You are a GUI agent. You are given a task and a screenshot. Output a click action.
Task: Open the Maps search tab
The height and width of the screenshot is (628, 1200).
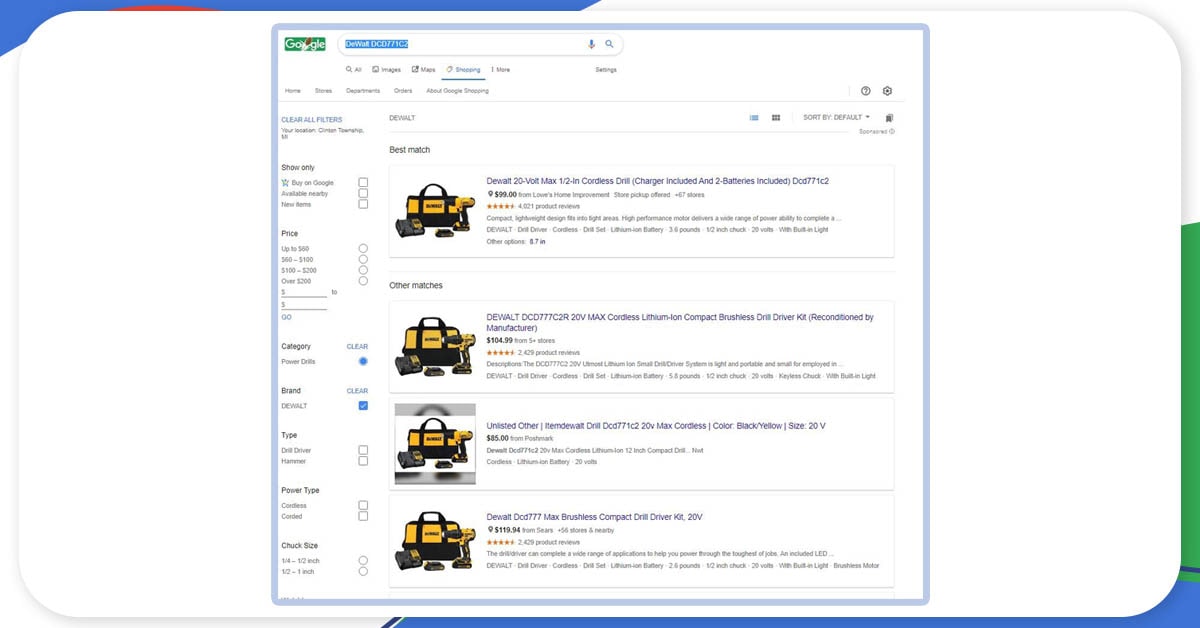(x=424, y=70)
